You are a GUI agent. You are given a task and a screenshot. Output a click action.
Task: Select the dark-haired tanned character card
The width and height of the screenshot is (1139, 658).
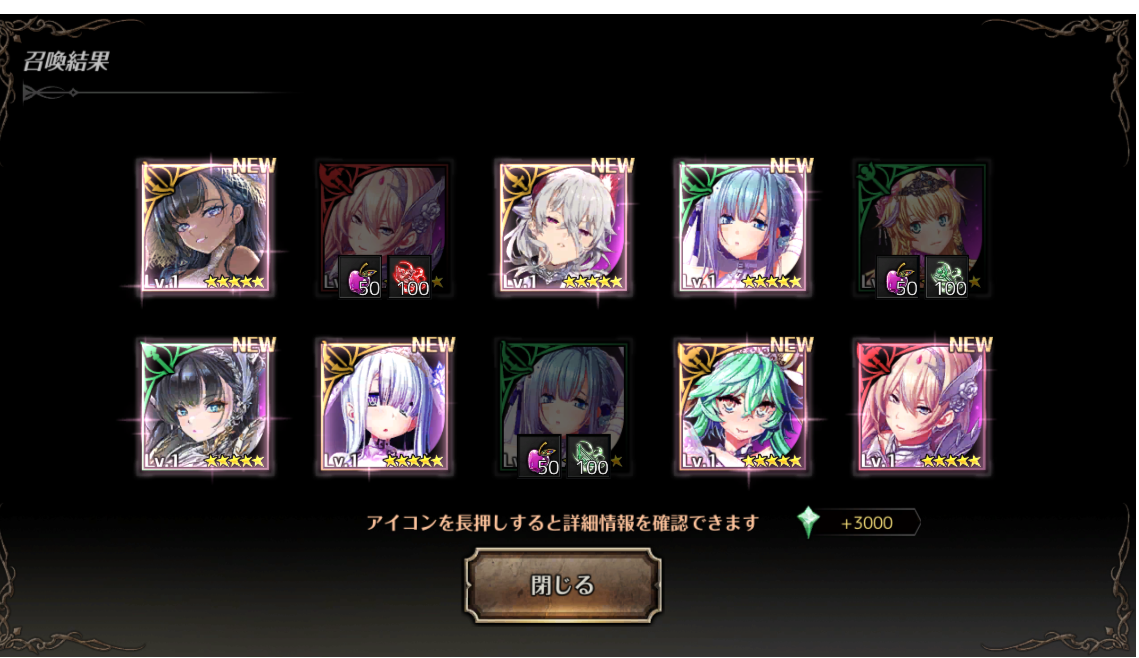[206, 227]
